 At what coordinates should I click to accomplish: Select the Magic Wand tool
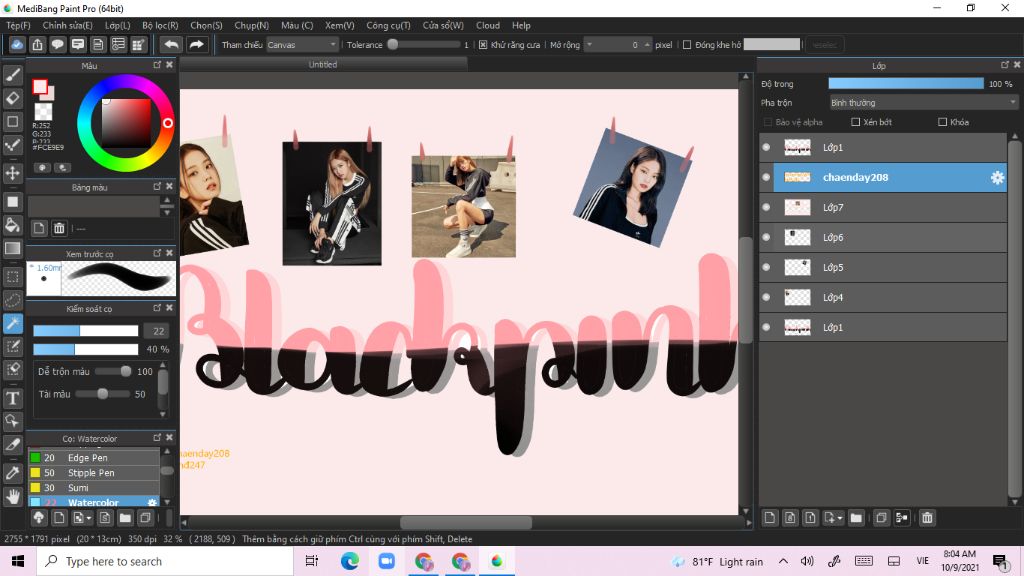[12, 323]
